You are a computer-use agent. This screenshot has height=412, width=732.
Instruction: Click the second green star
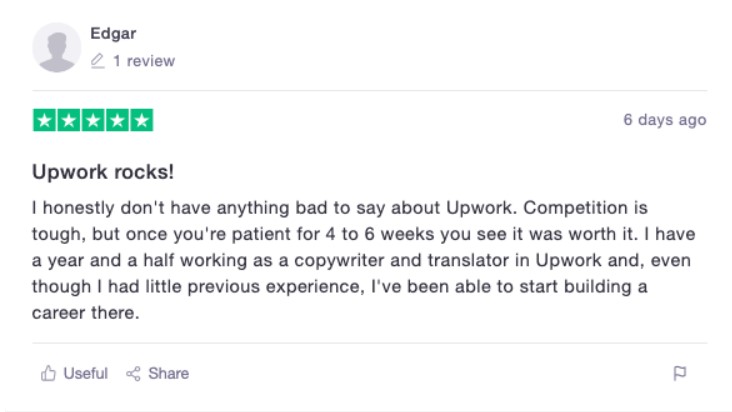tap(69, 120)
